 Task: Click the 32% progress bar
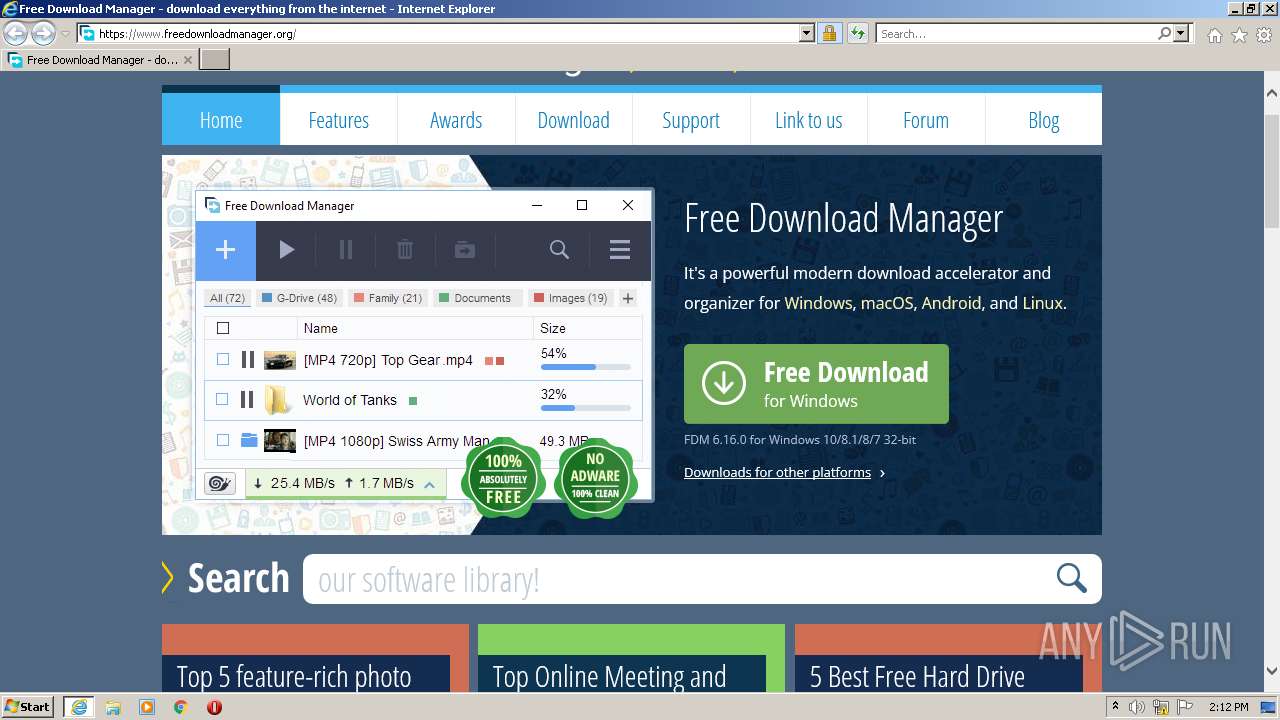588,408
